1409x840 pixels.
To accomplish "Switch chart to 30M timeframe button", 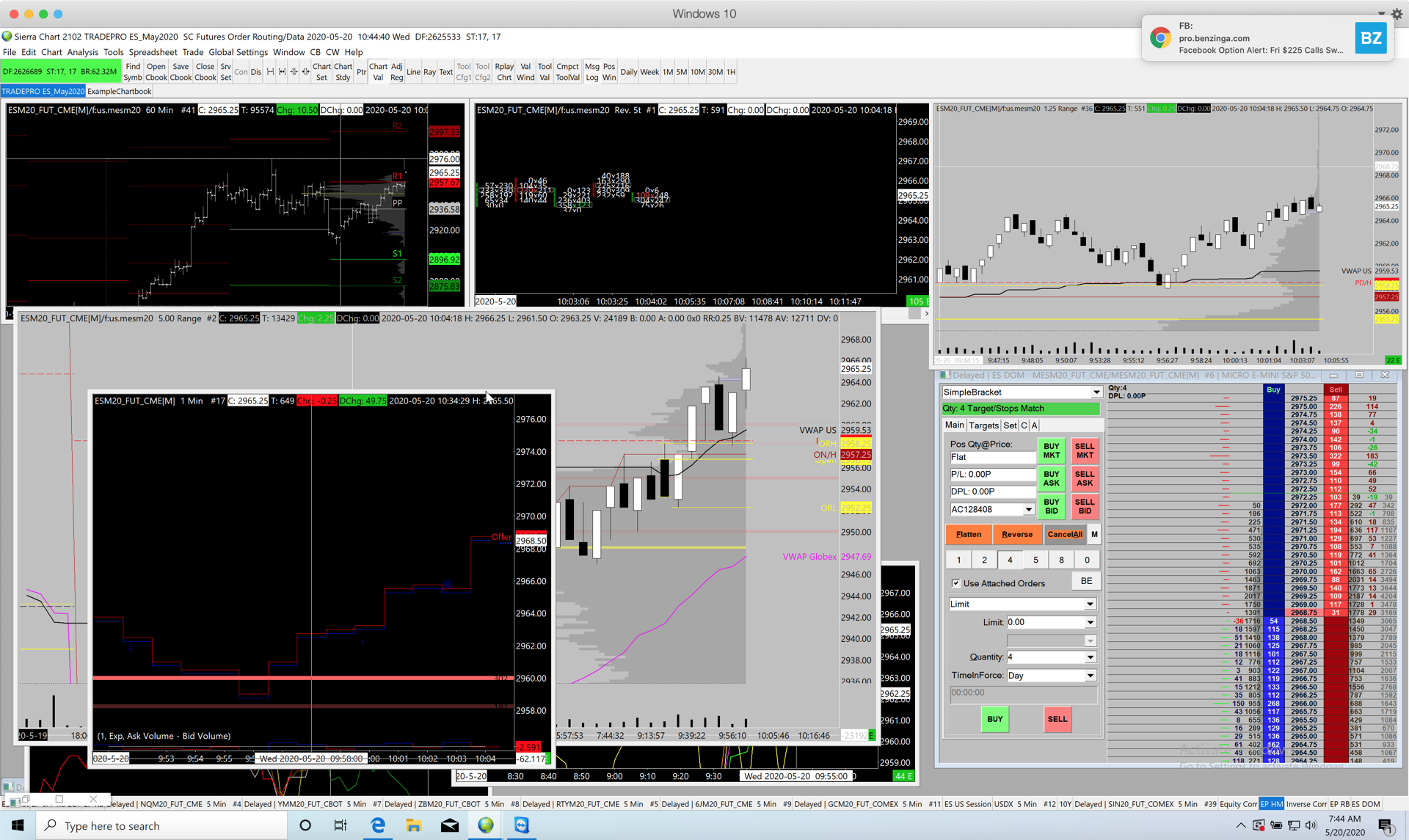I will click(715, 72).
